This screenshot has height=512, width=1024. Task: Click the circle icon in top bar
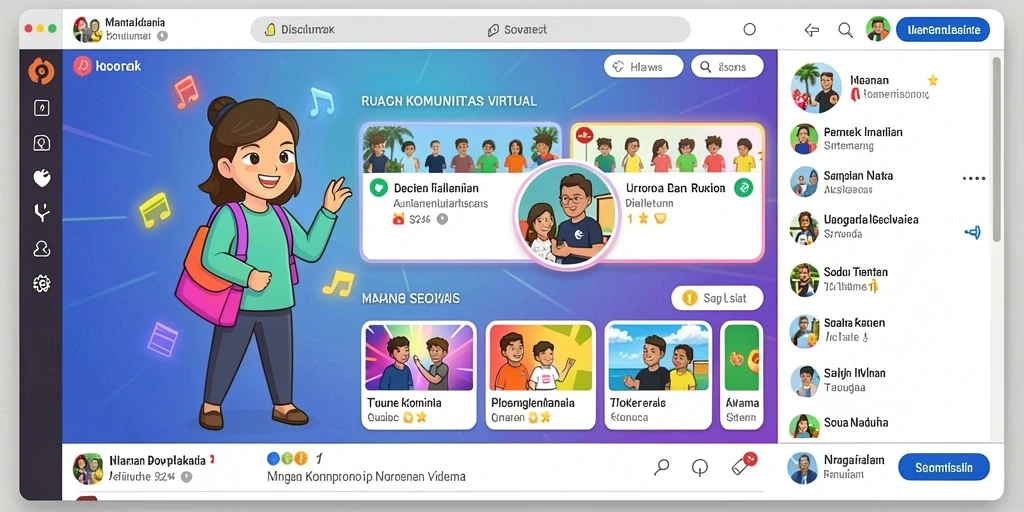750,29
